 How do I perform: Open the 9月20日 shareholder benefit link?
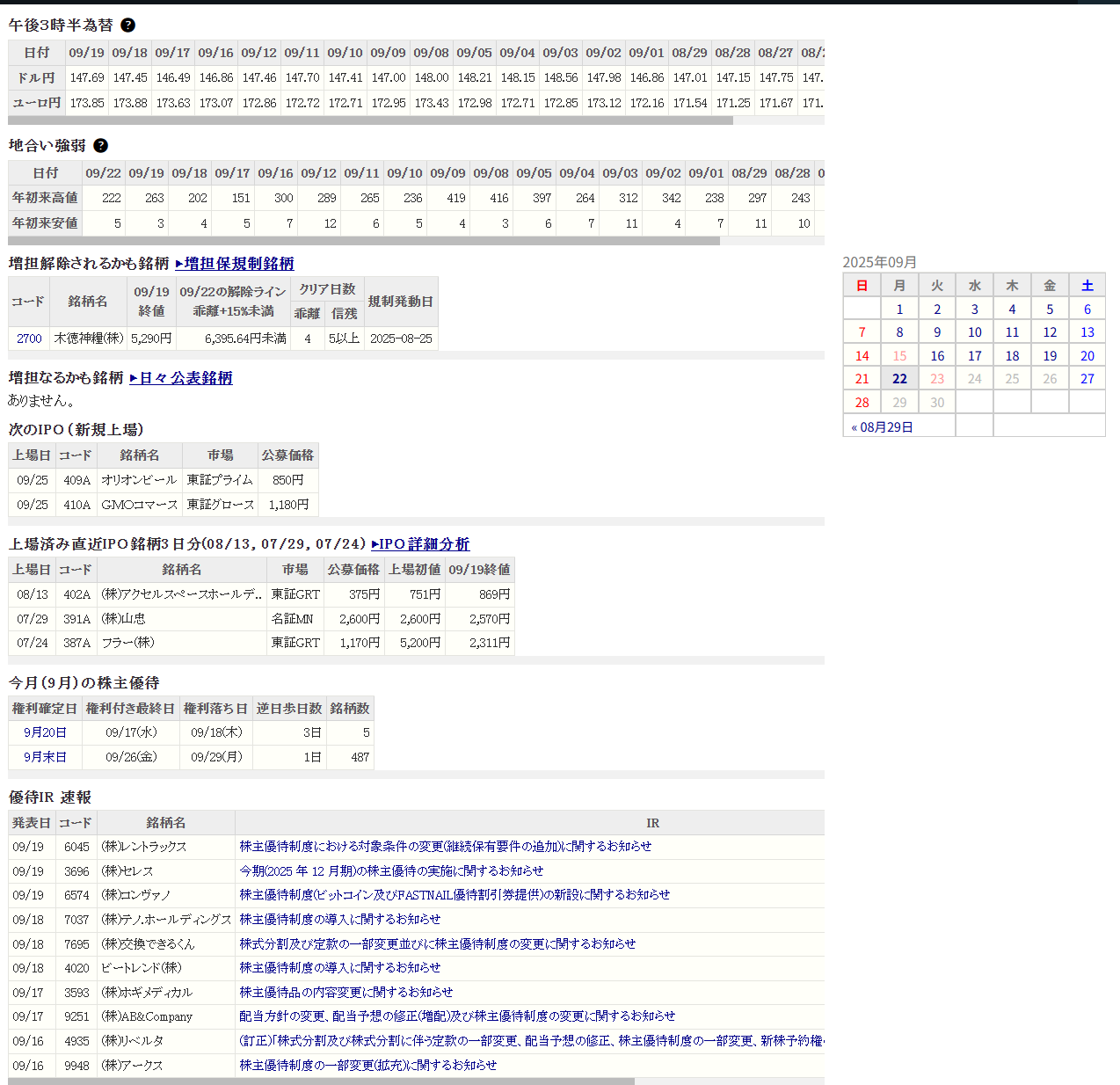point(45,732)
